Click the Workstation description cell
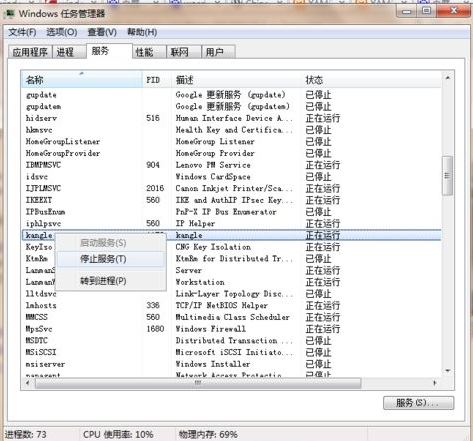 click(x=200, y=282)
